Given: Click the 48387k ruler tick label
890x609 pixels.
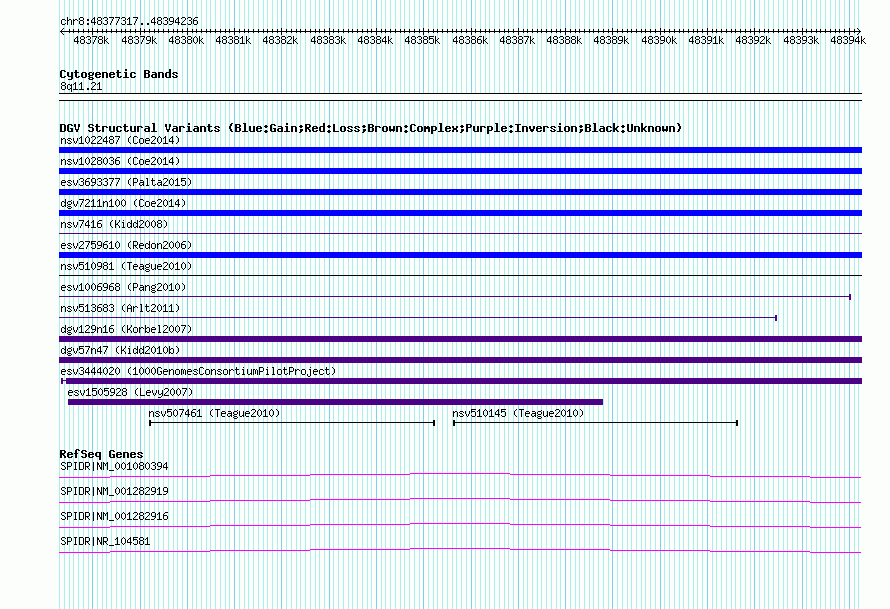Looking at the screenshot, I should coord(517,40).
